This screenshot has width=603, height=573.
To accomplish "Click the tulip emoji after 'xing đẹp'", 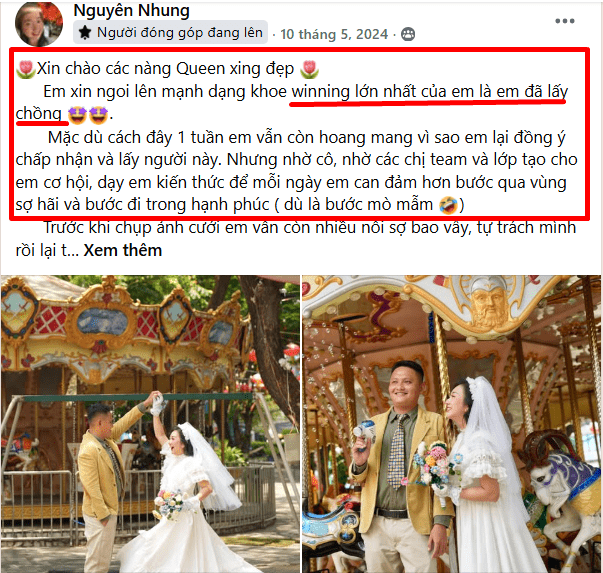I will click(309, 69).
